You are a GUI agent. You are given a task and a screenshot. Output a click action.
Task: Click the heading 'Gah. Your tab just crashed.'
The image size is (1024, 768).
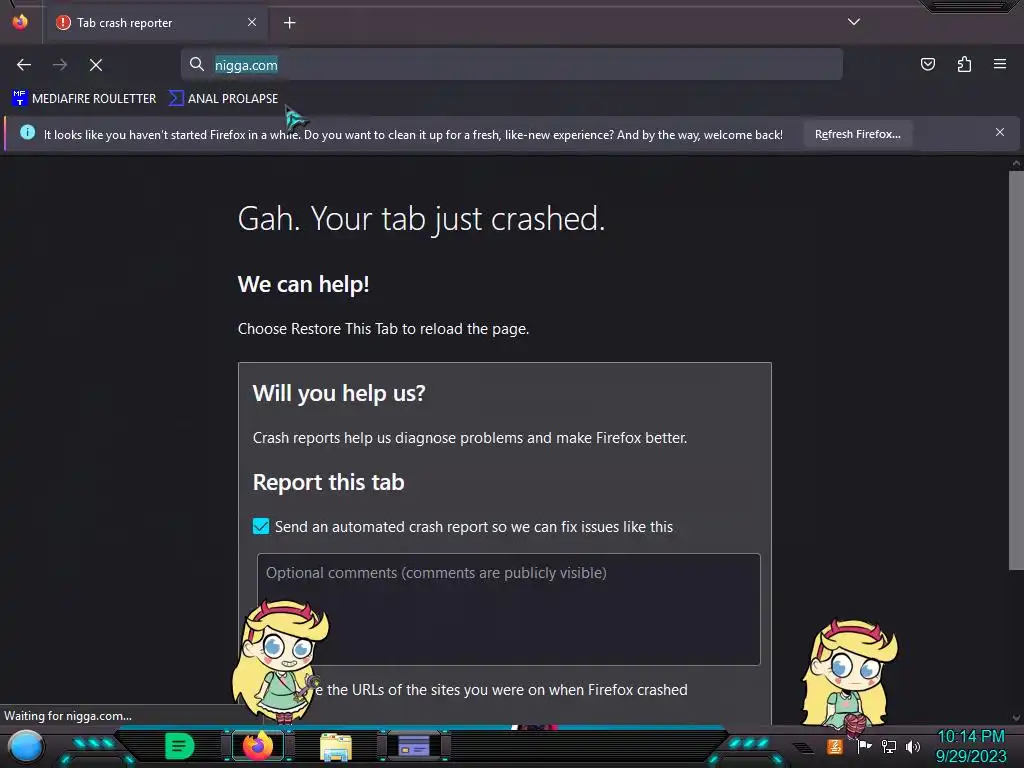(x=421, y=218)
